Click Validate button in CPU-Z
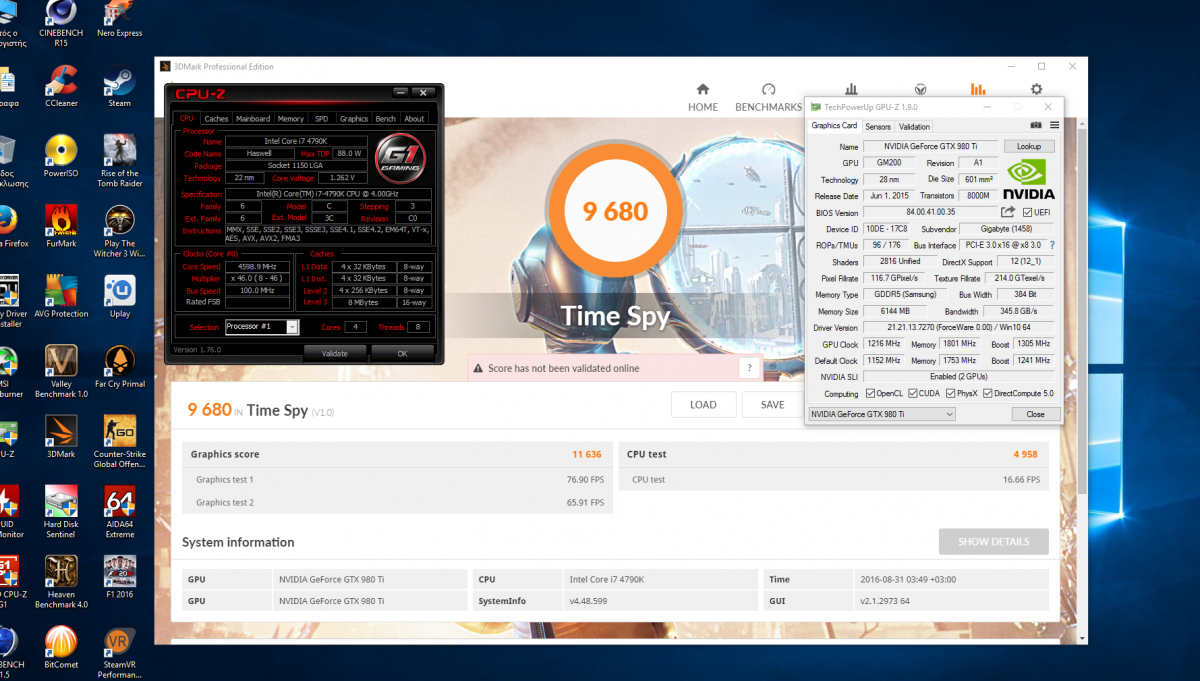This screenshot has width=1200, height=681. click(x=335, y=353)
